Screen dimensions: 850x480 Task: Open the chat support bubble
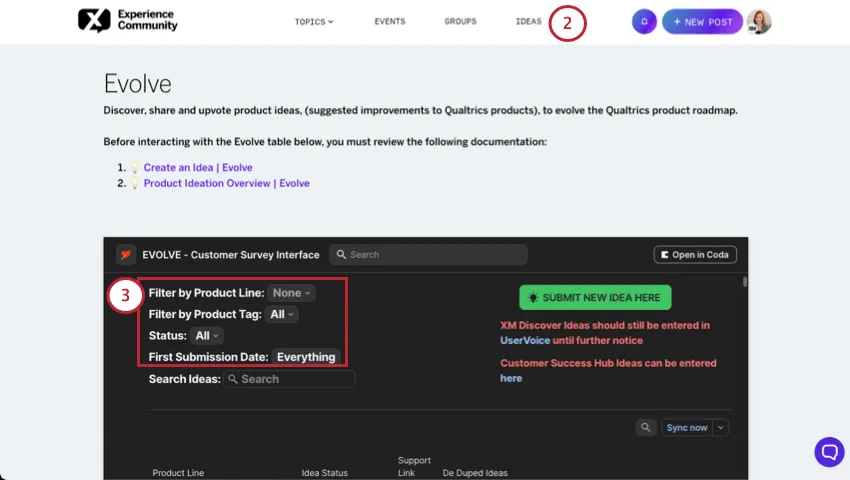coord(829,452)
